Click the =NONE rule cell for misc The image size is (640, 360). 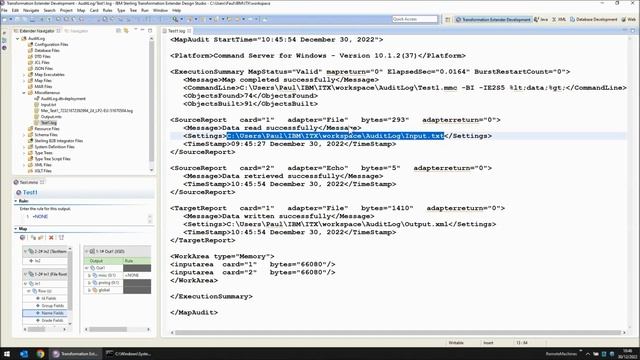(x=137, y=276)
